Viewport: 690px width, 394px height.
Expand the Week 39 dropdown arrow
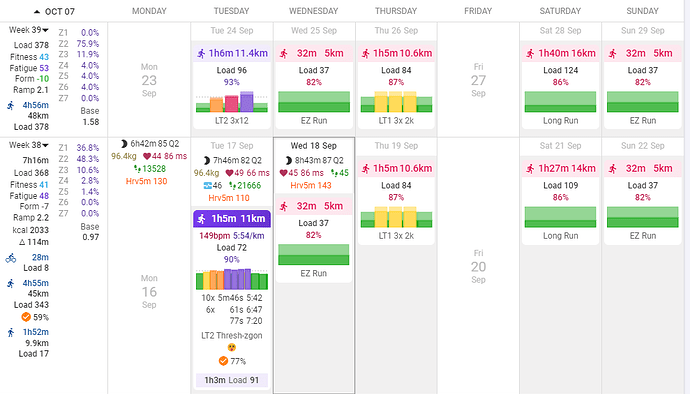(46, 30)
